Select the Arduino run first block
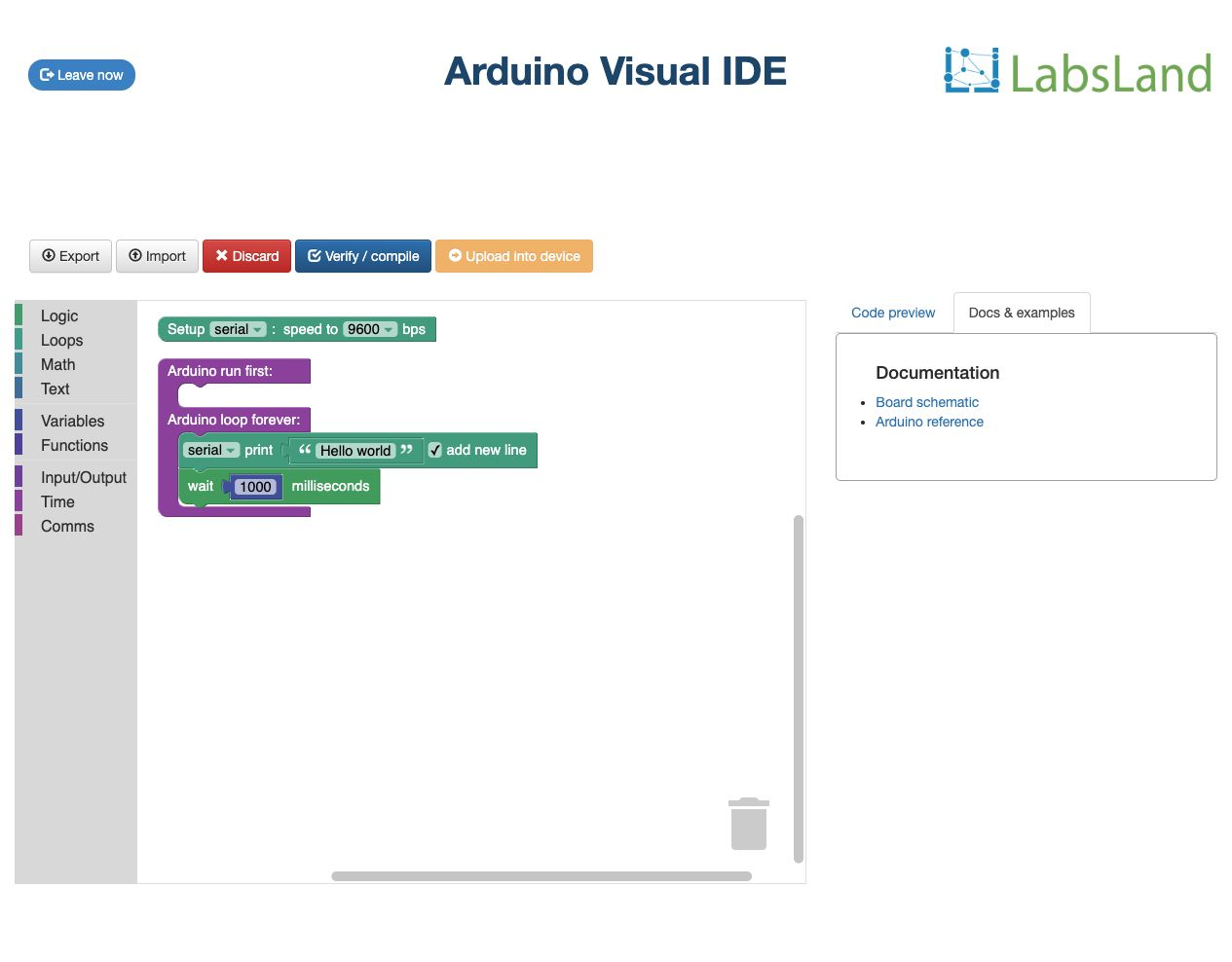1232x962 pixels. tap(234, 371)
